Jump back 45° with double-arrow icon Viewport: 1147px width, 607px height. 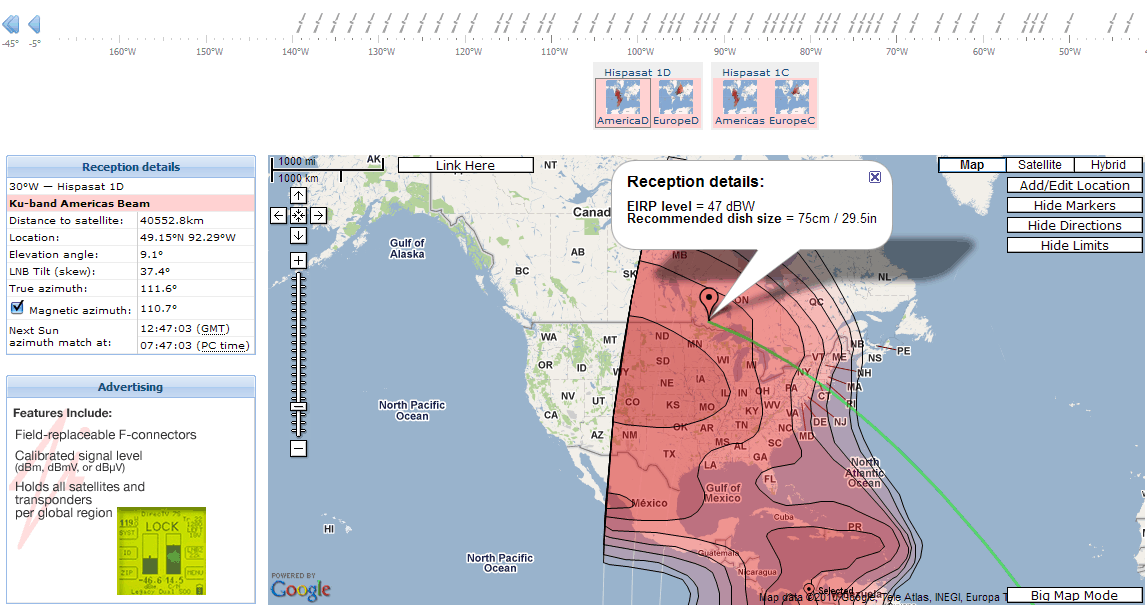pos(10,25)
